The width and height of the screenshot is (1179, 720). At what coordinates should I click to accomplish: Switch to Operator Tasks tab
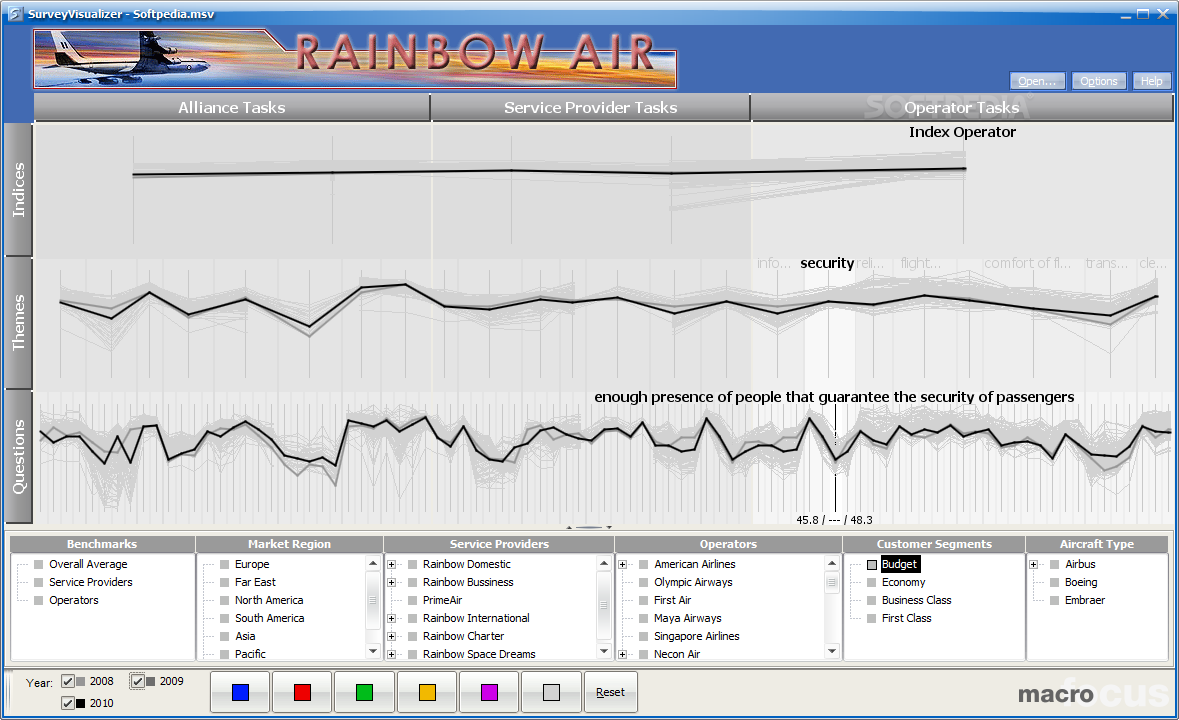pyautogui.click(x=962, y=107)
